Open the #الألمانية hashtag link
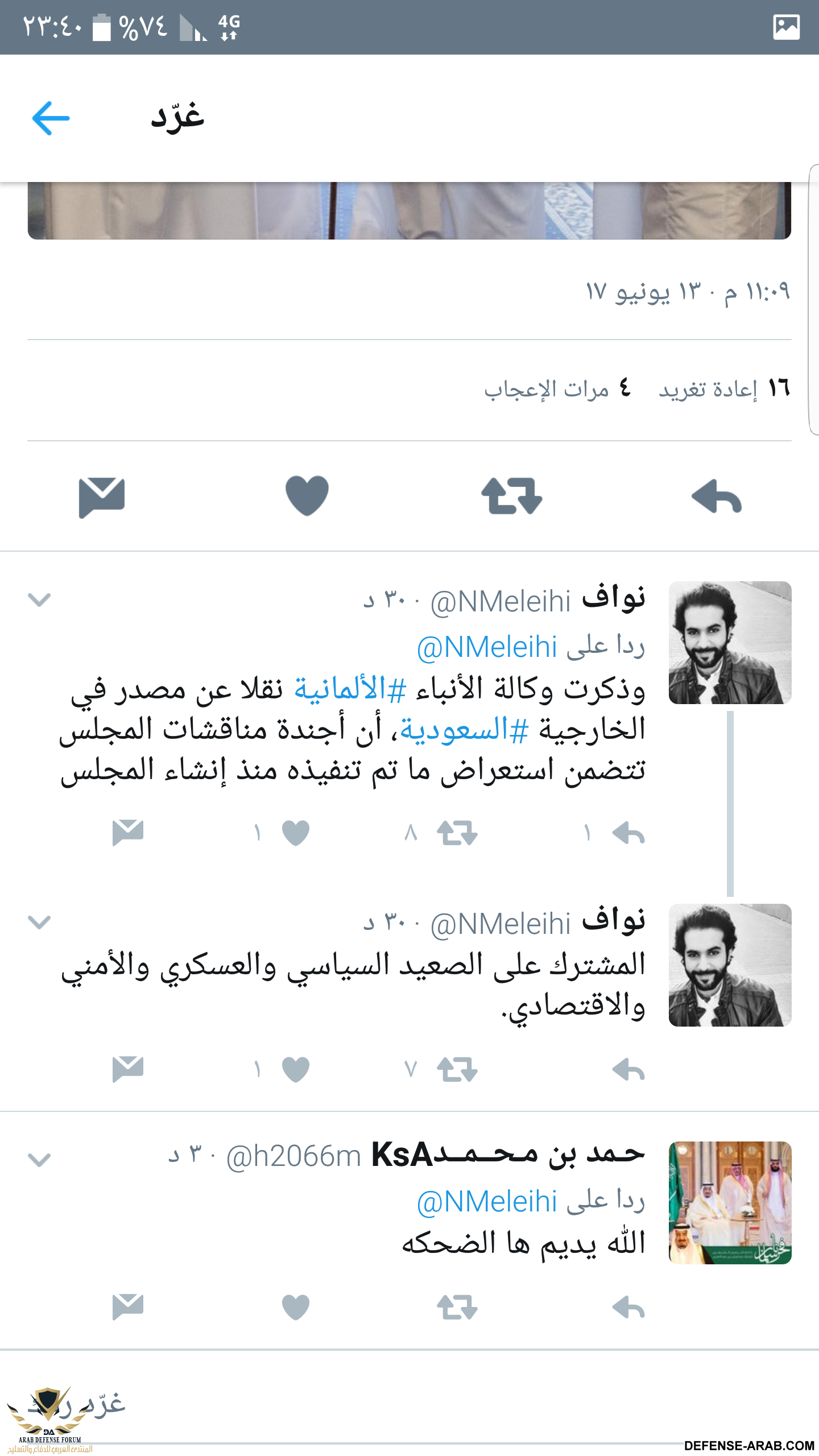The height and width of the screenshot is (1456, 819). click(350, 689)
